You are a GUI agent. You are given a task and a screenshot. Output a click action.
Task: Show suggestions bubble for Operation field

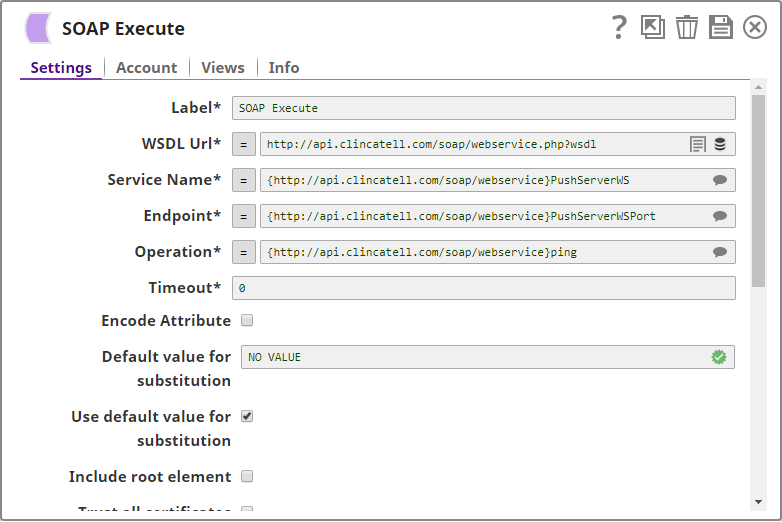[x=719, y=252]
